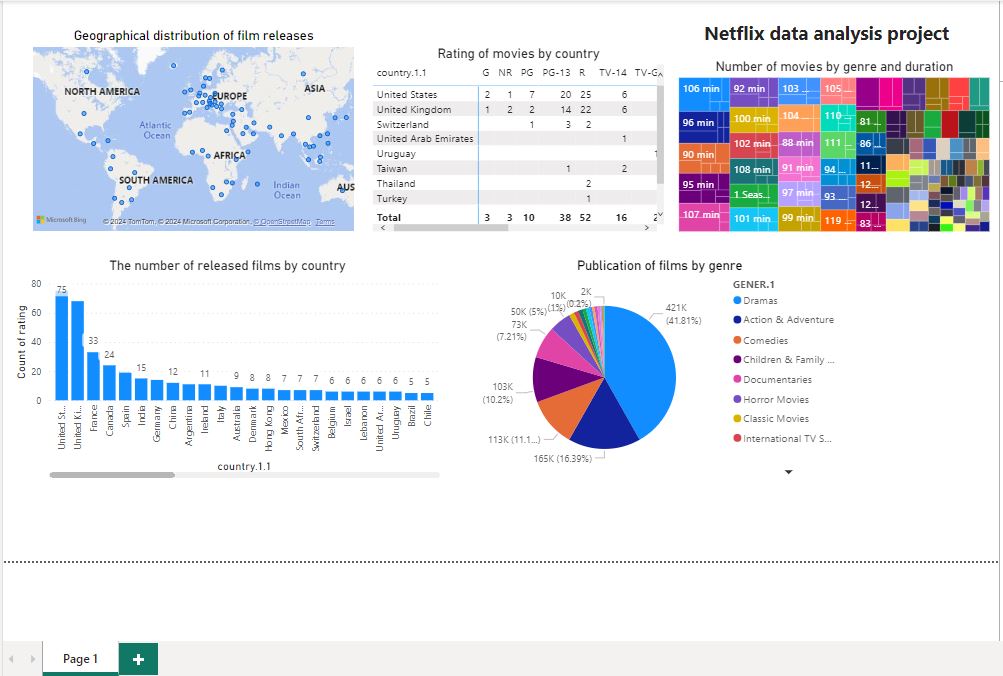This screenshot has height=676, width=1003.
Task: Select the 90 min treemap tile
Action: (704, 158)
